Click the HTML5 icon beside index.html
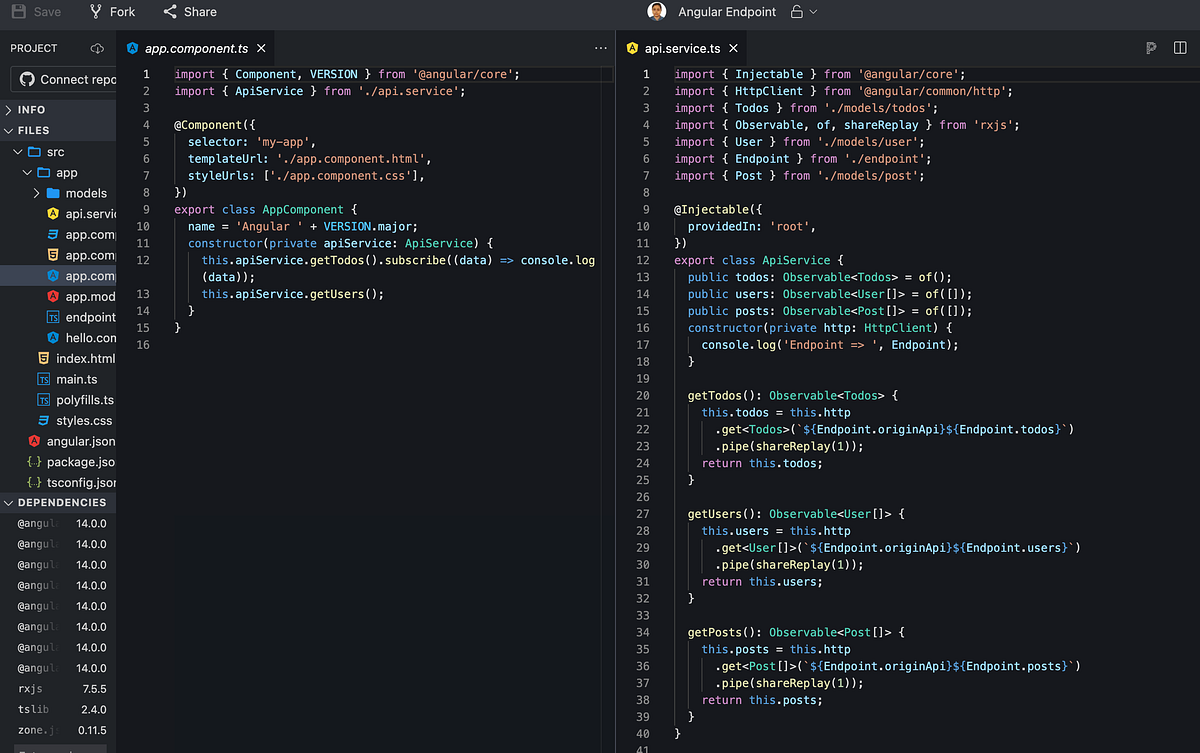1200x753 pixels. (x=43, y=358)
